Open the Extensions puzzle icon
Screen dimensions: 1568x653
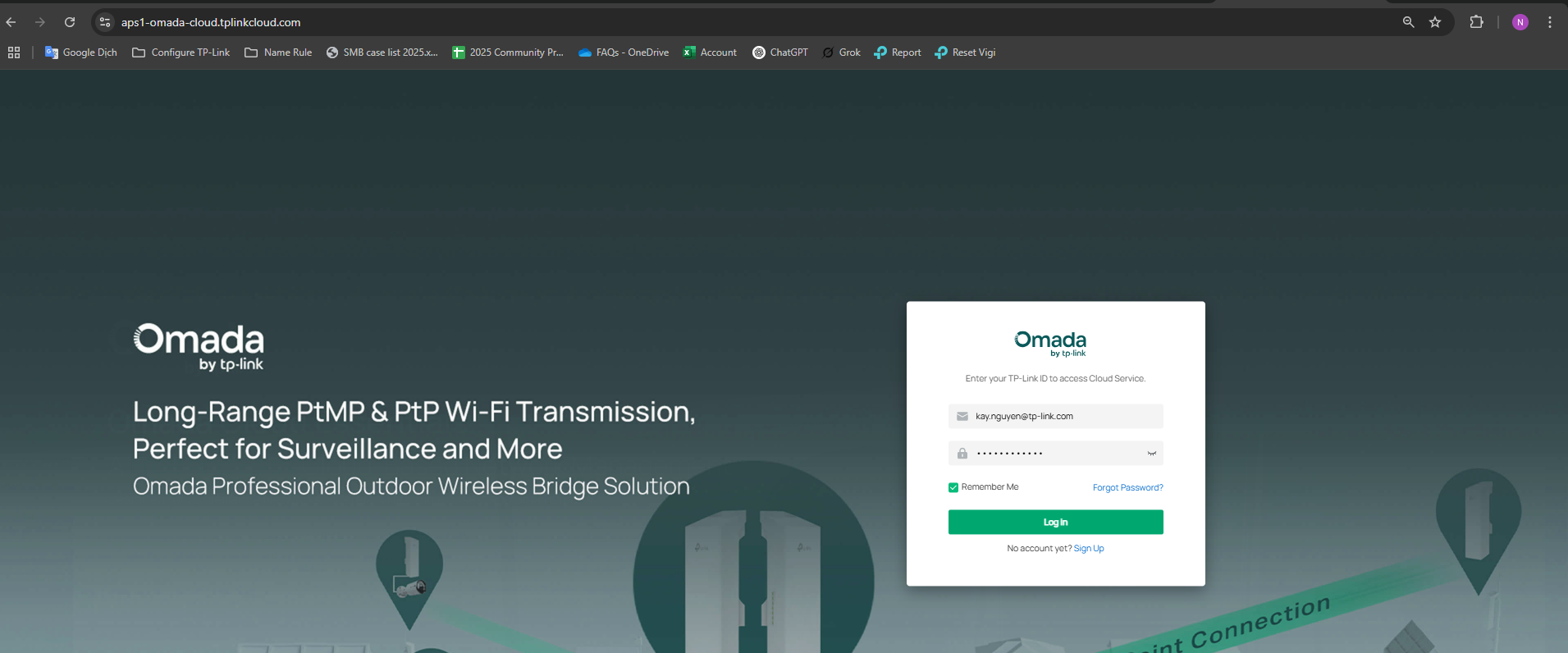[x=1476, y=22]
